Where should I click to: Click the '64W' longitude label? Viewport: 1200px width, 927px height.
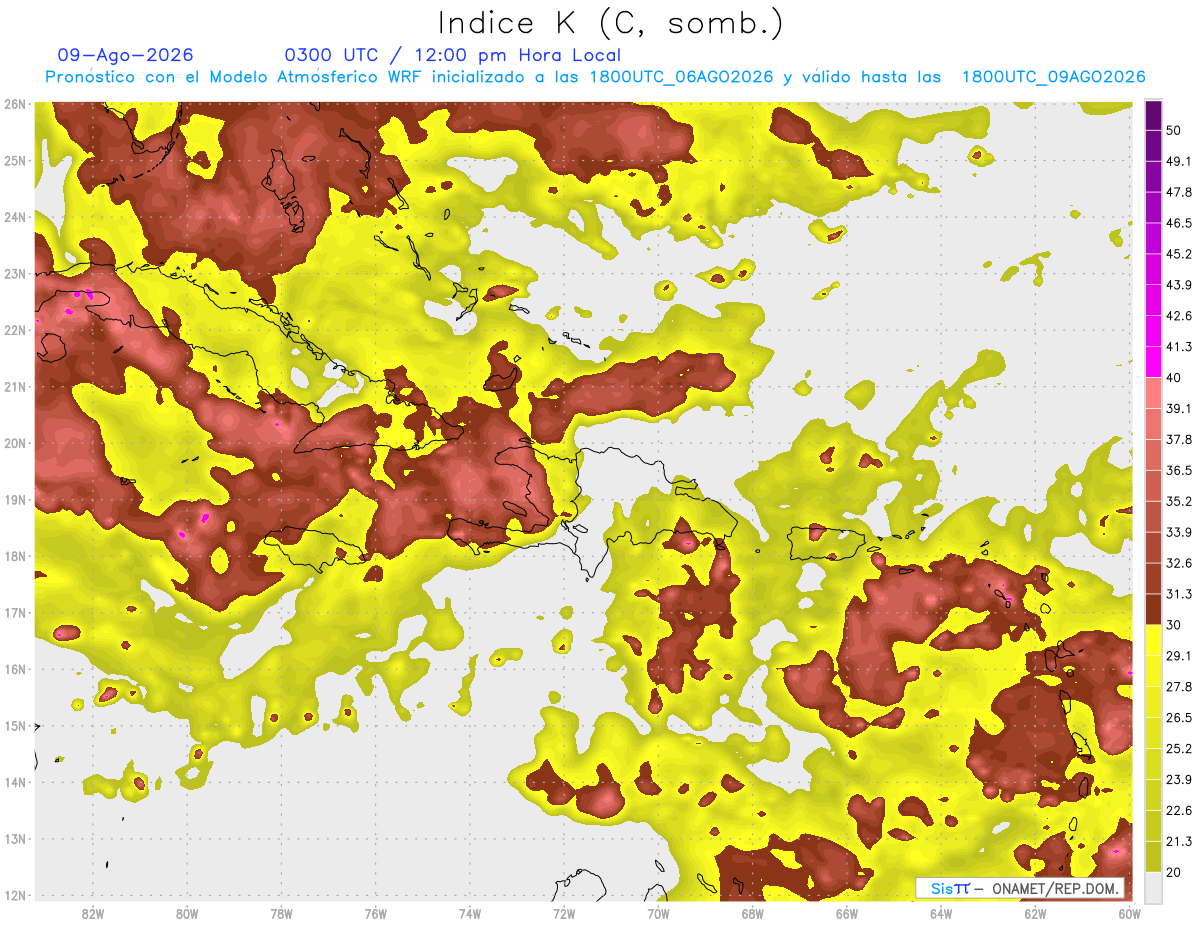point(941,914)
